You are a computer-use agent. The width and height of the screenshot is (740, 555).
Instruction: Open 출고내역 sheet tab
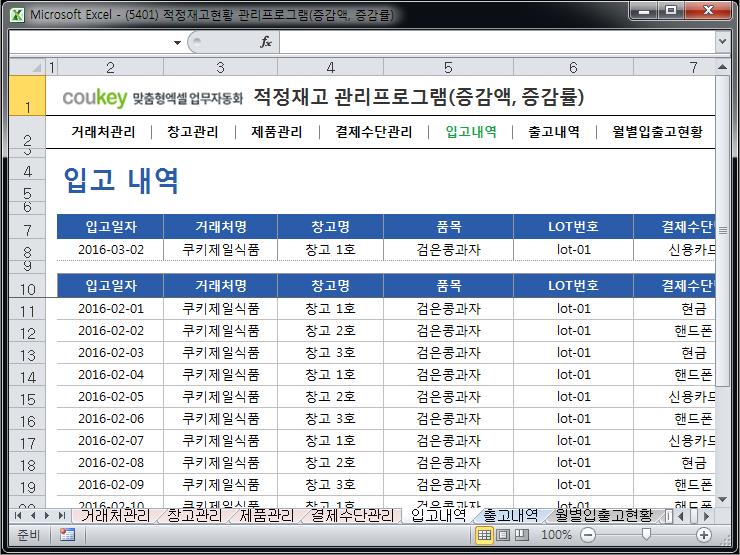click(x=511, y=515)
